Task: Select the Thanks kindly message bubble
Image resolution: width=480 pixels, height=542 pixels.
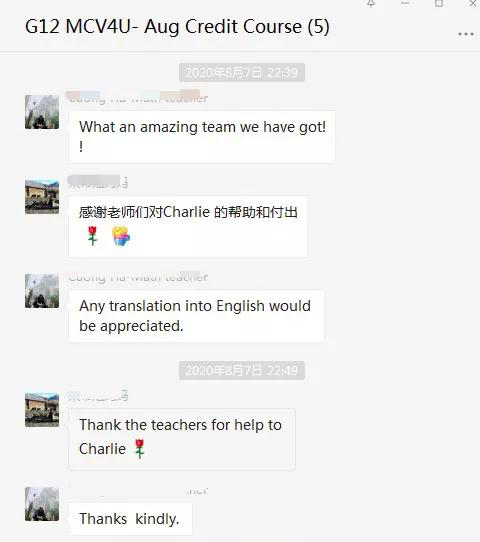Action: (130, 519)
